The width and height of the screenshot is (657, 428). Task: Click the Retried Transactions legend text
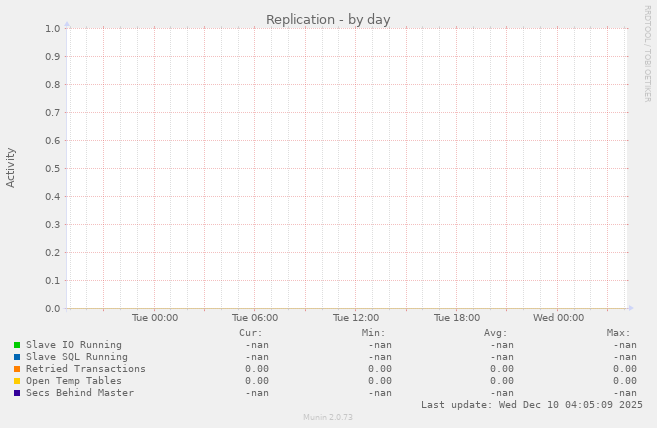[85, 369]
